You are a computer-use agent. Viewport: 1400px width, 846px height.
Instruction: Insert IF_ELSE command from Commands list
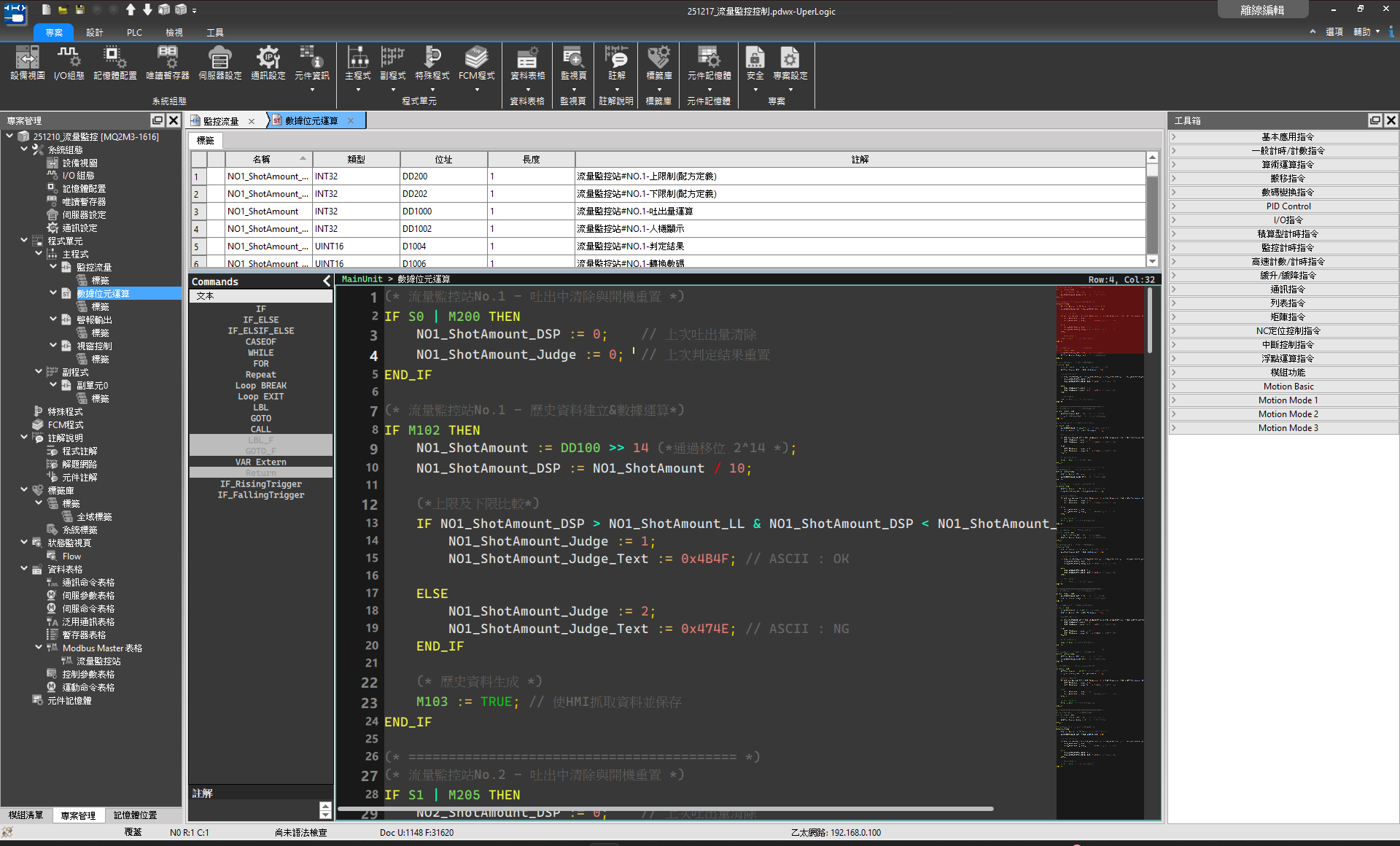(260, 319)
